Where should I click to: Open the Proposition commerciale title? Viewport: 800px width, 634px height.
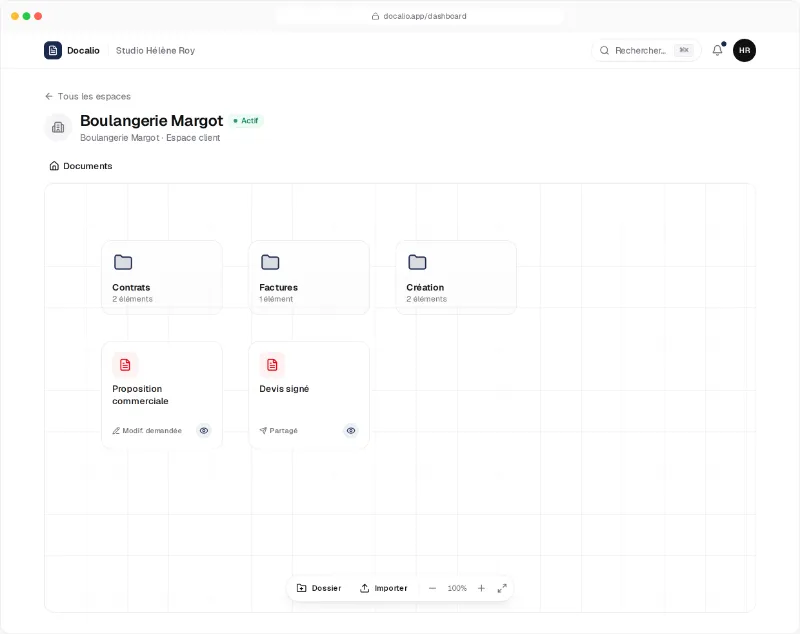pyautogui.click(x=140, y=395)
